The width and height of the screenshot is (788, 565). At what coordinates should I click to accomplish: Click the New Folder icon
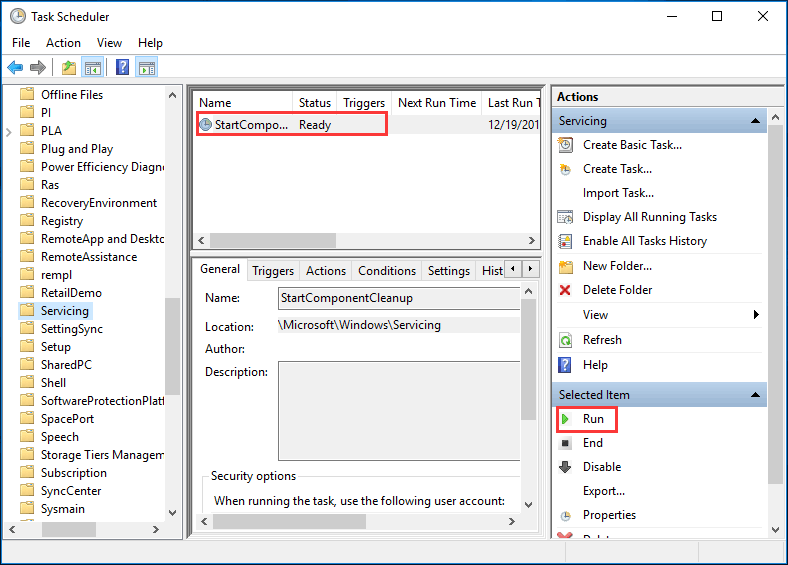coord(566,266)
